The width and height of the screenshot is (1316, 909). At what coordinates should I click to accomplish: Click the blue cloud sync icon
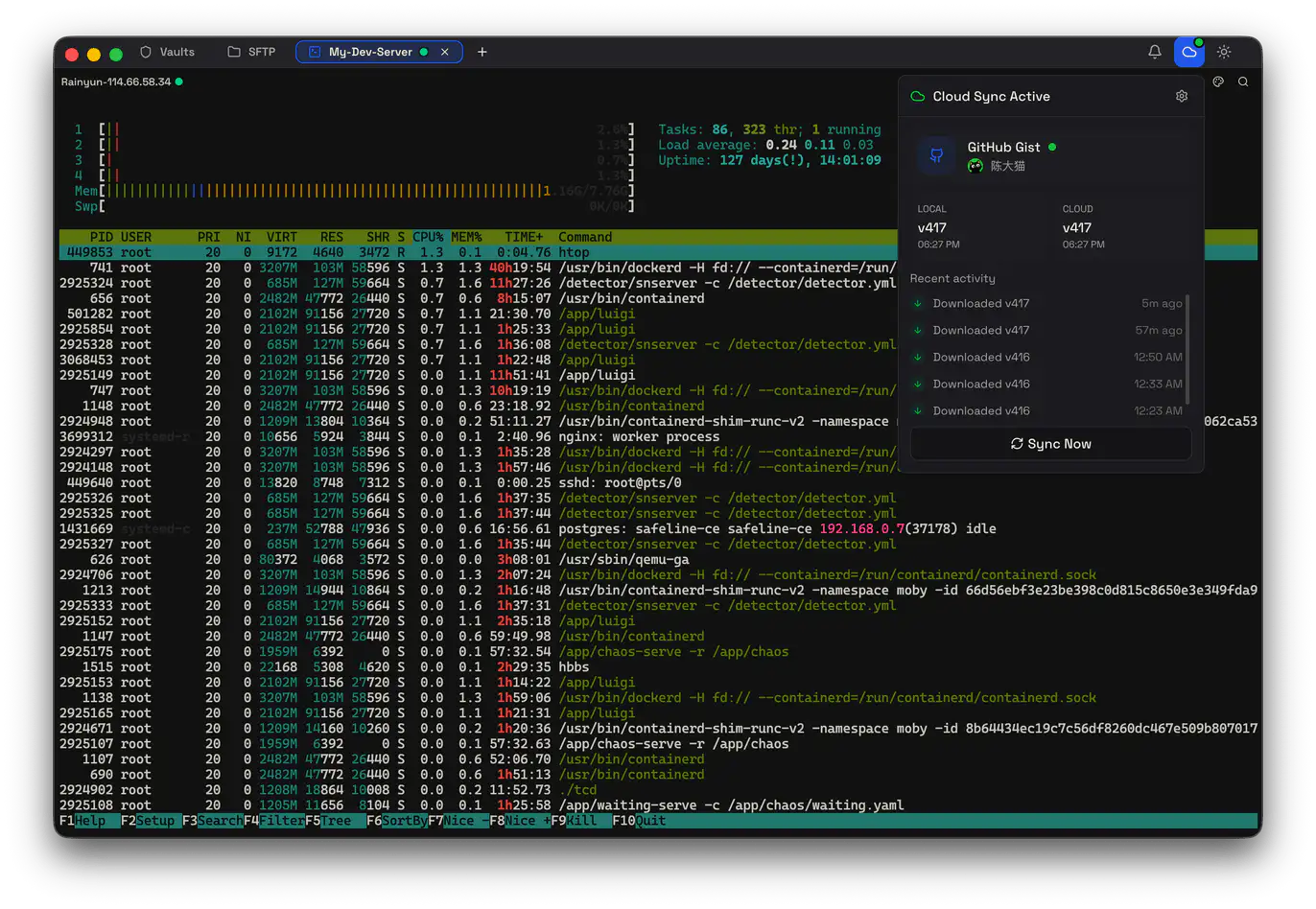[1189, 52]
